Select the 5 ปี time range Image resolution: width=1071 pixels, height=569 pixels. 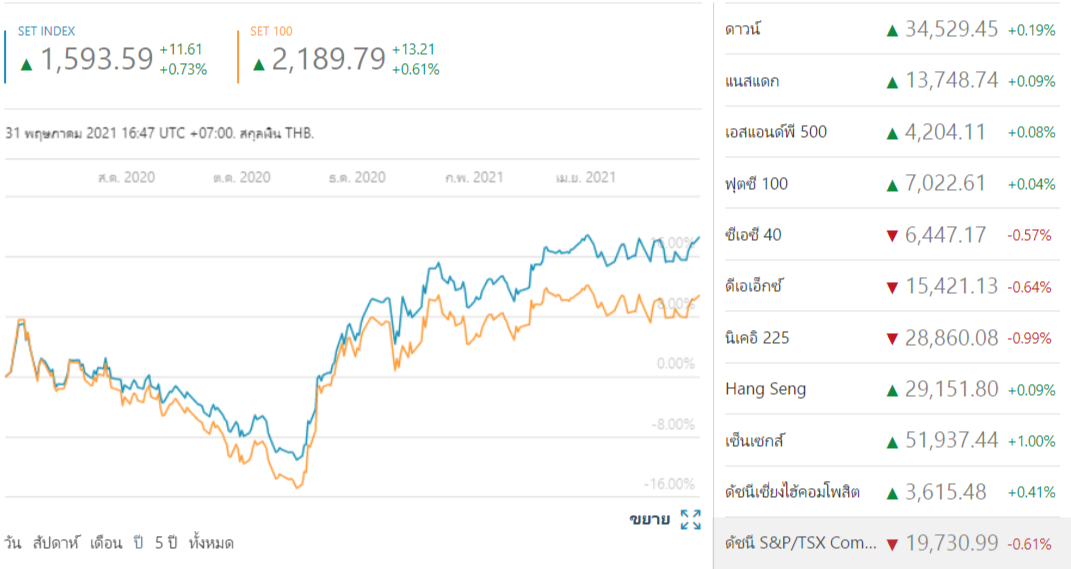[165, 543]
